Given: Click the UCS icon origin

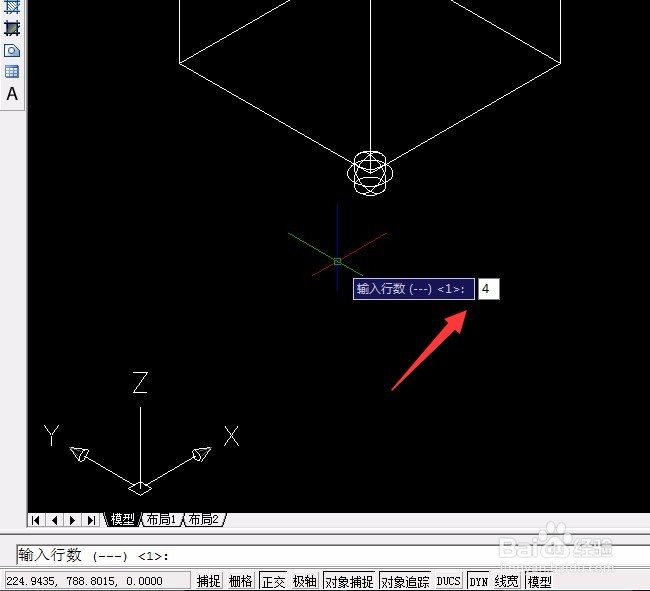Looking at the screenshot, I should pyautogui.click(x=140, y=488).
